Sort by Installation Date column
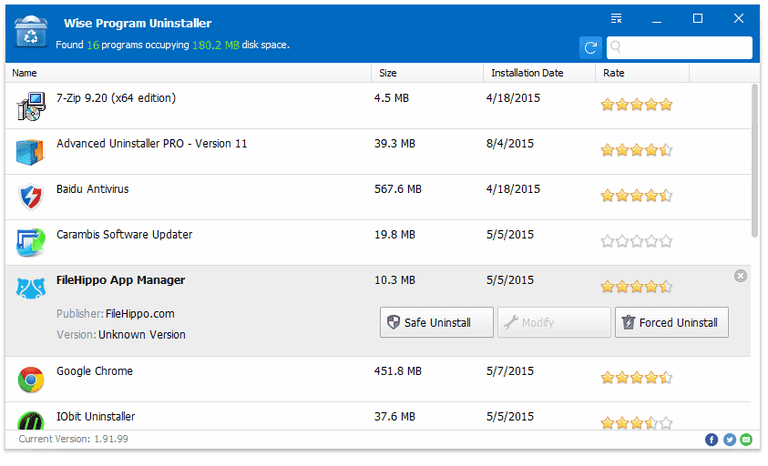This screenshot has width=768, height=466. click(x=540, y=73)
